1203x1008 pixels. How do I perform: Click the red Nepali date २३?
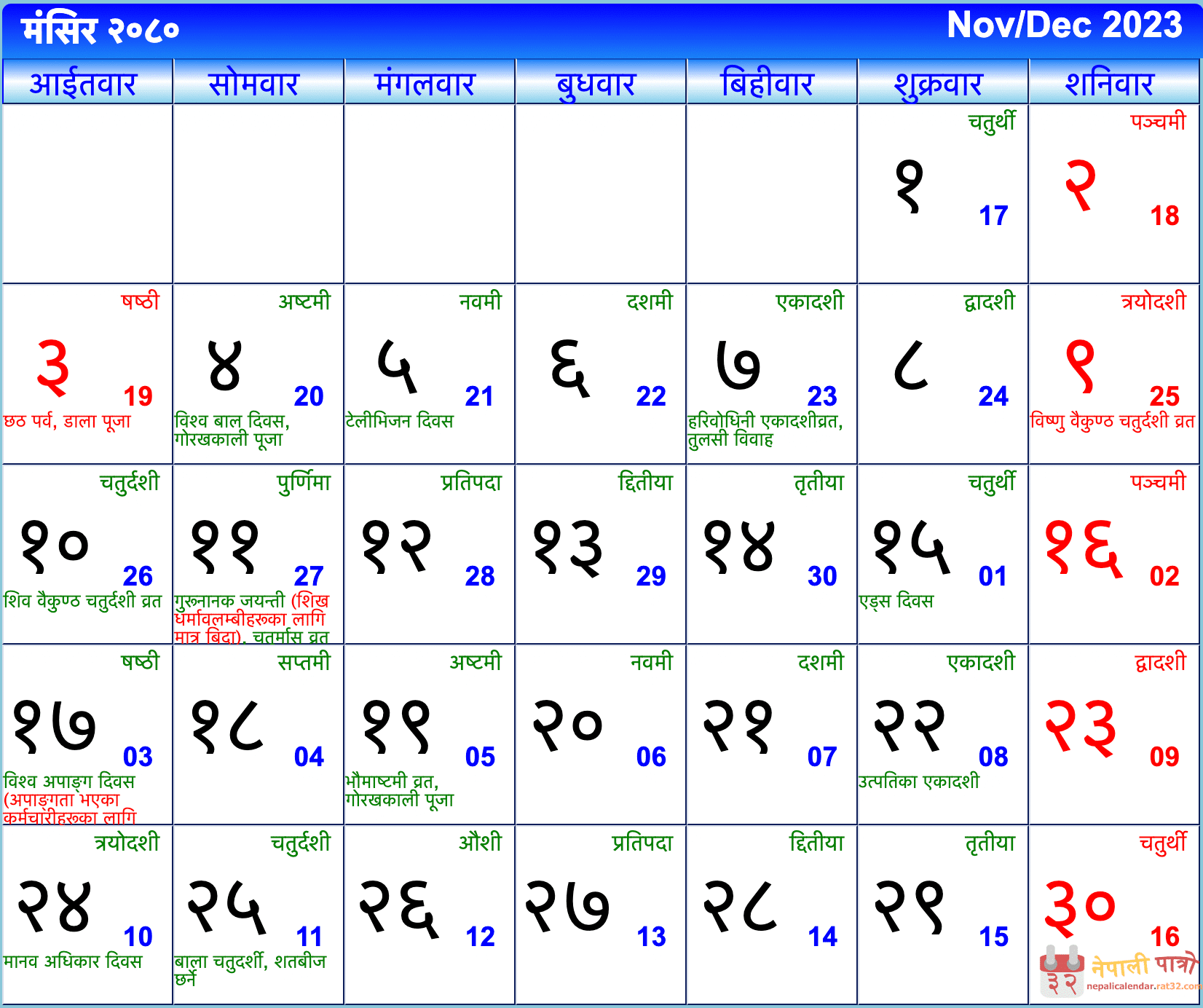pyautogui.click(x=1081, y=728)
